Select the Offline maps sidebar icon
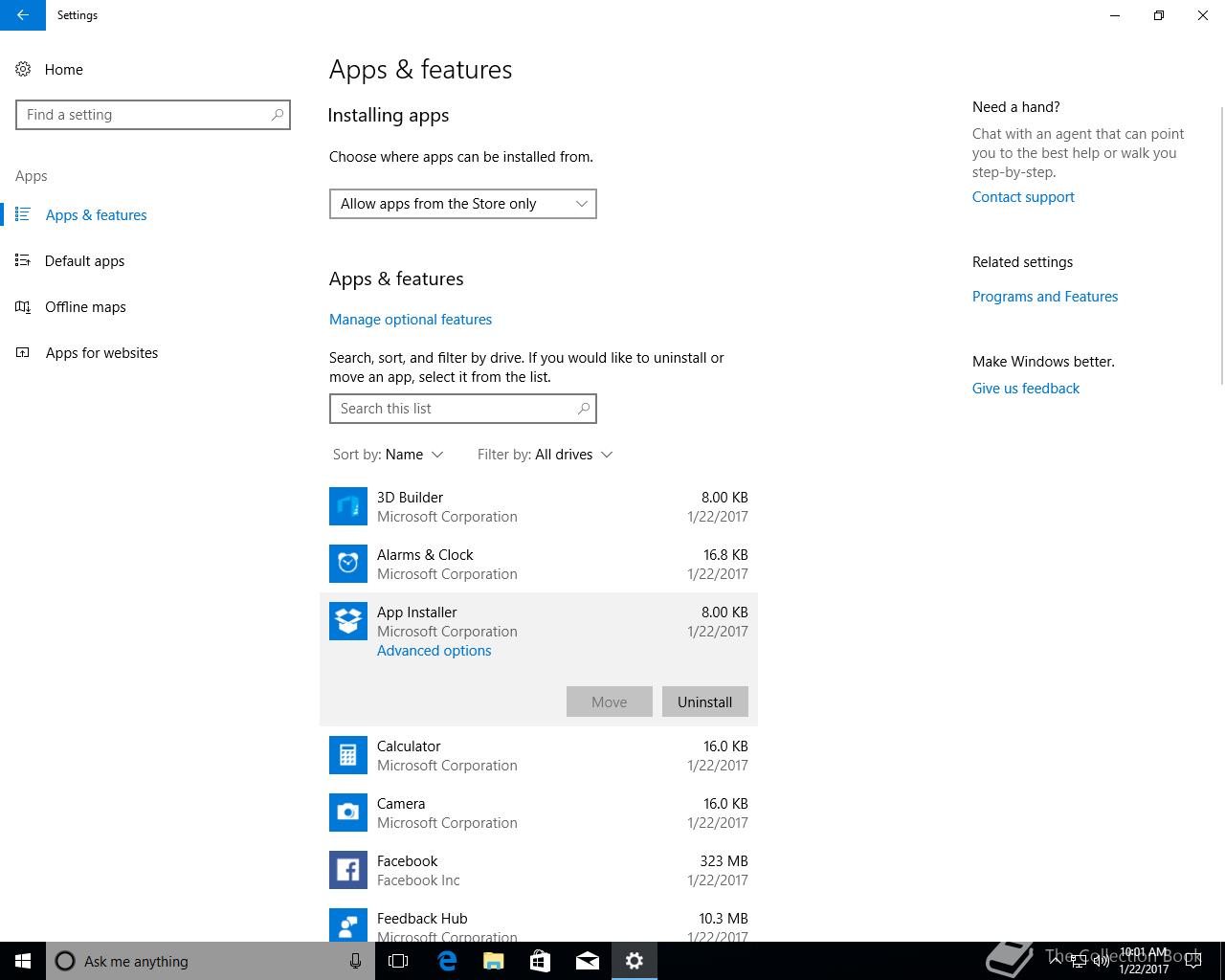Viewport: 1225px width, 980px height. click(x=23, y=306)
